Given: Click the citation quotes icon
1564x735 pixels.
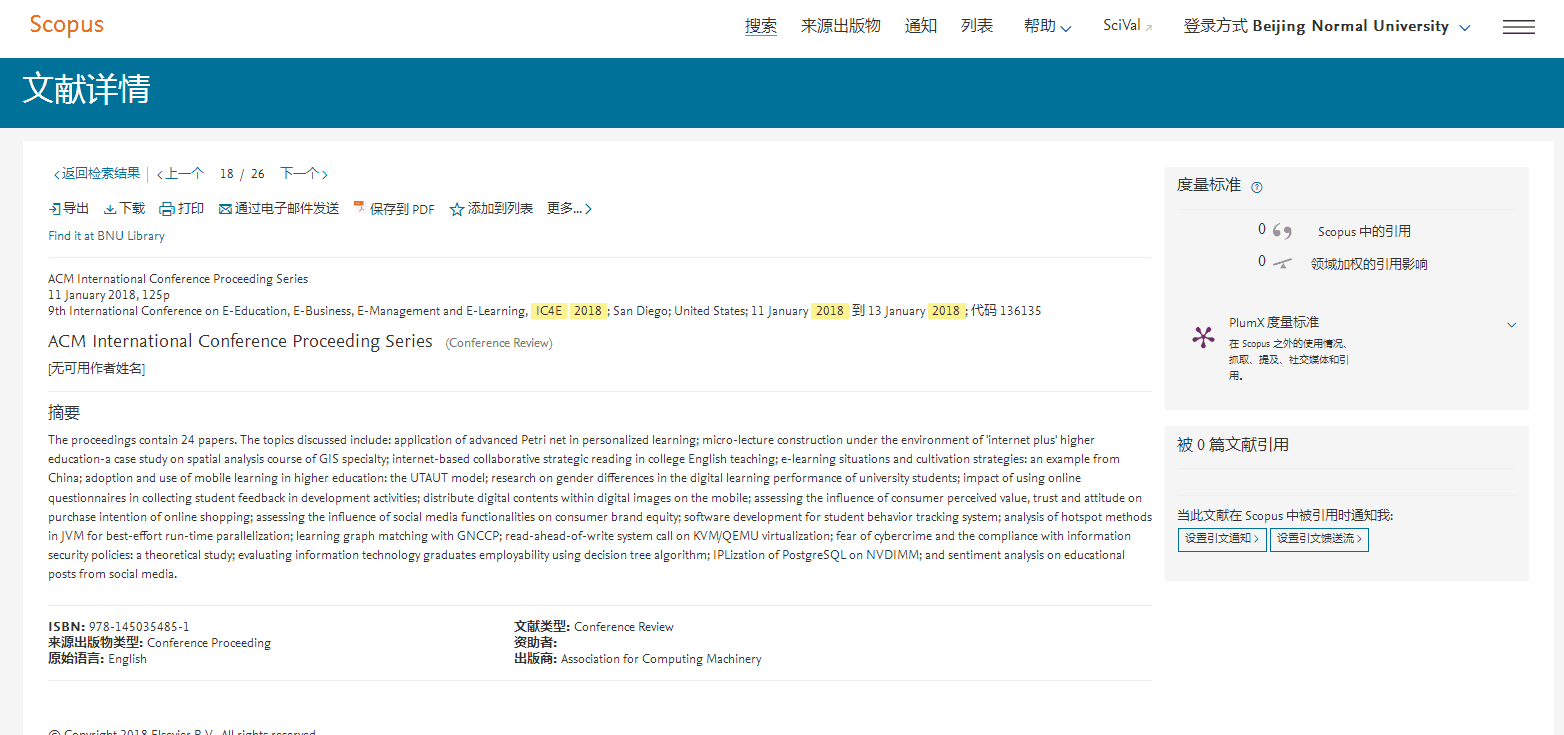Looking at the screenshot, I should click(1282, 231).
